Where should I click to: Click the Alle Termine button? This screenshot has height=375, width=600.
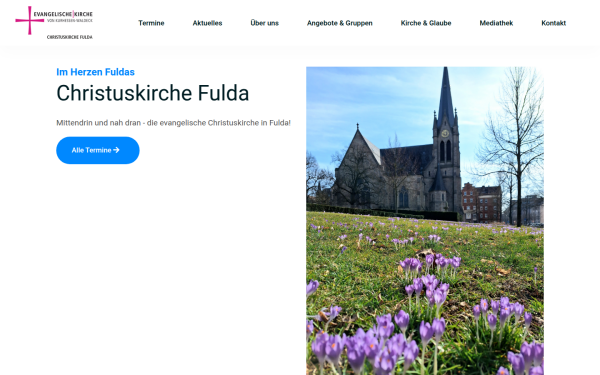pyautogui.click(x=98, y=150)
